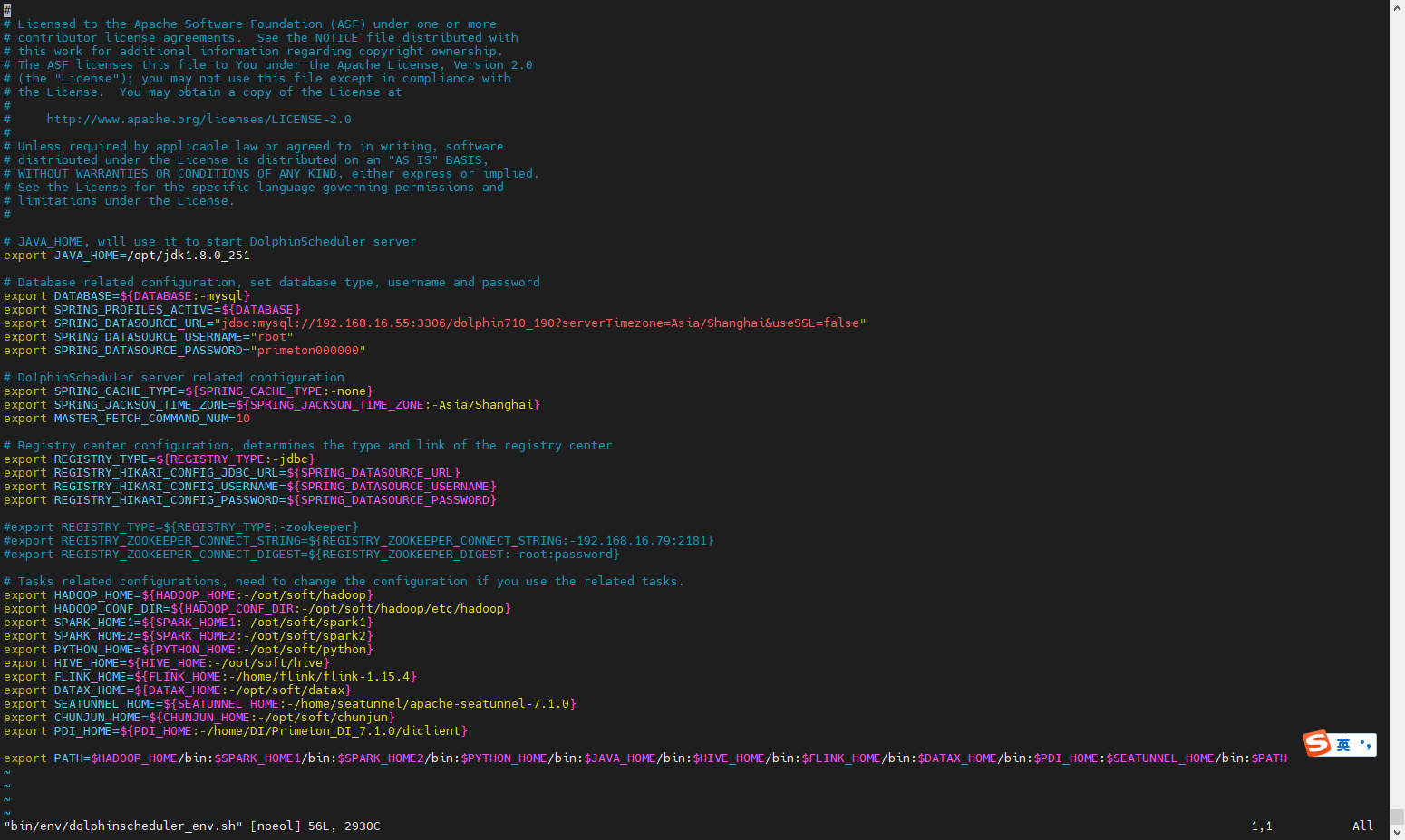
Task: Click the MASTER_FETCH_COMMAND_NUM value 10
Action: [243, 418]
